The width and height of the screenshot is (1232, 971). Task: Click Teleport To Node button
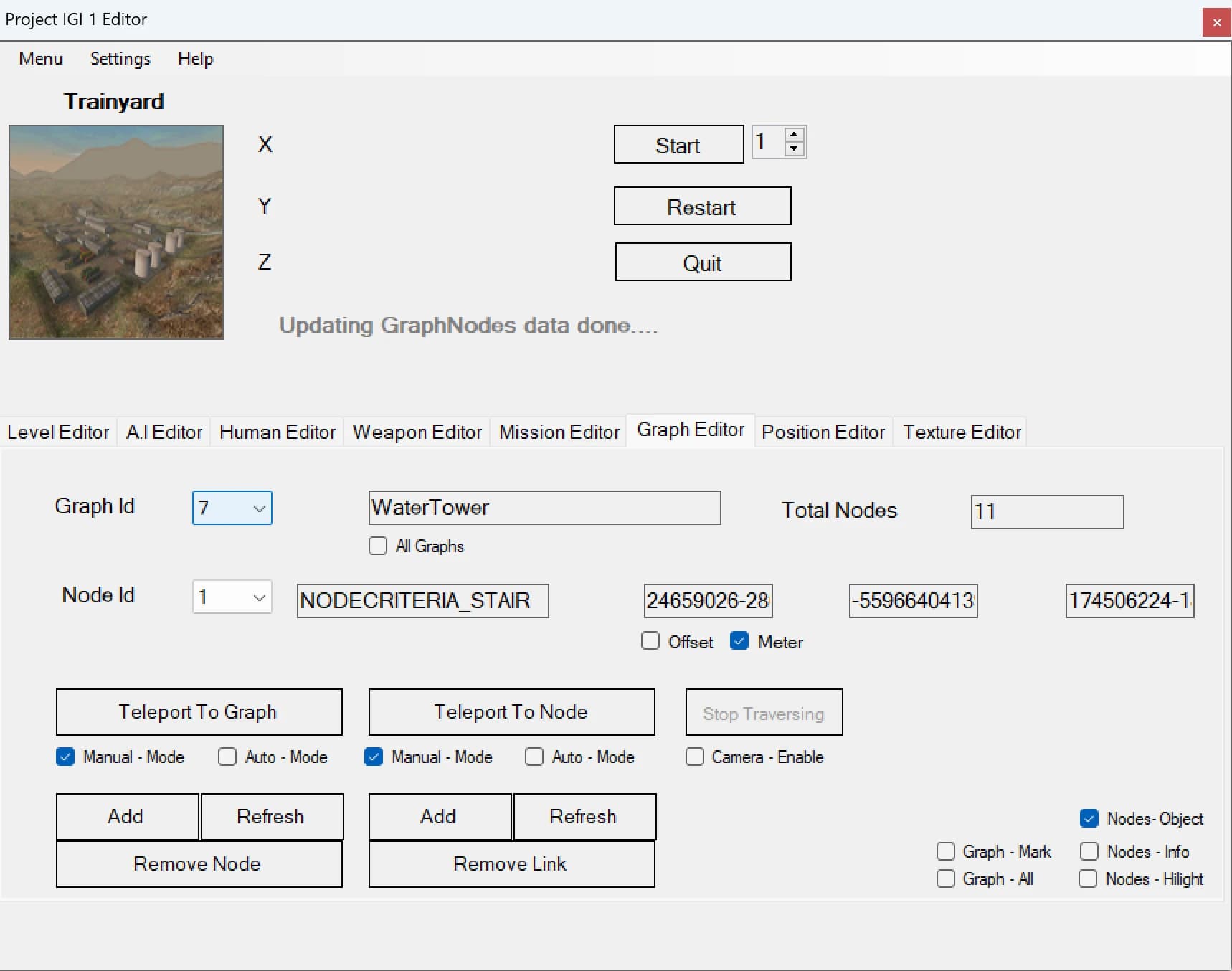click(x=511, y=711)
